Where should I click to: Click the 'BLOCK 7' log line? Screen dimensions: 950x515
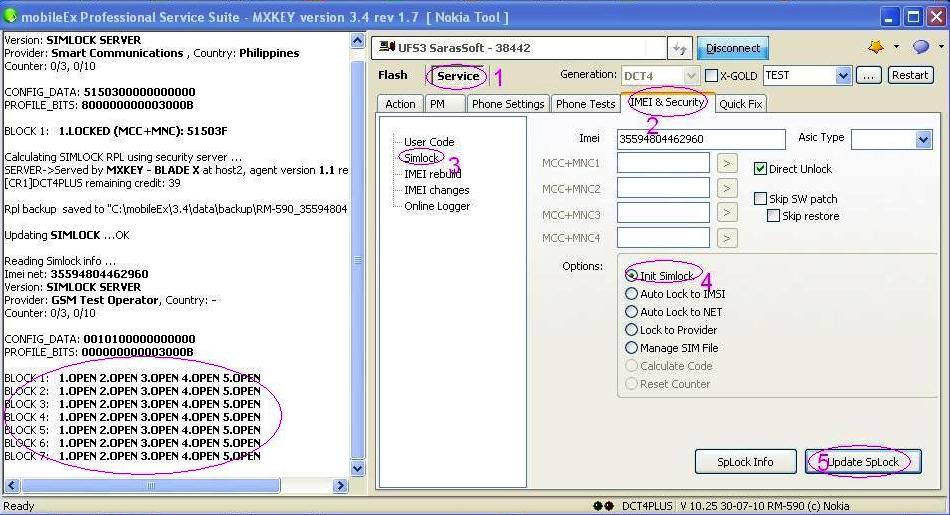[133, 456]
